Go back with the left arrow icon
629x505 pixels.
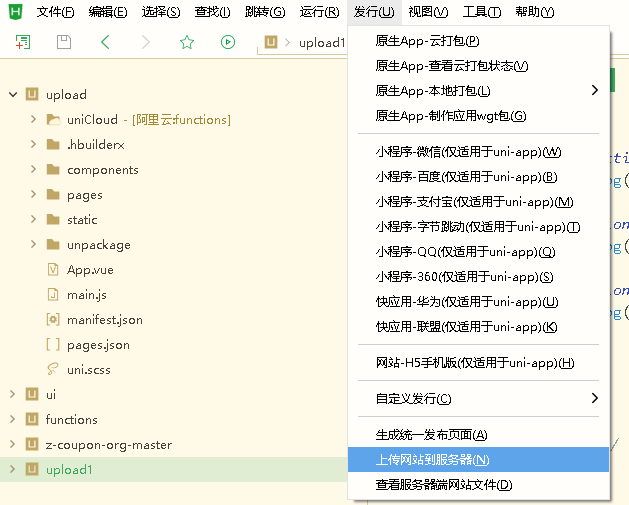point(105,42)
